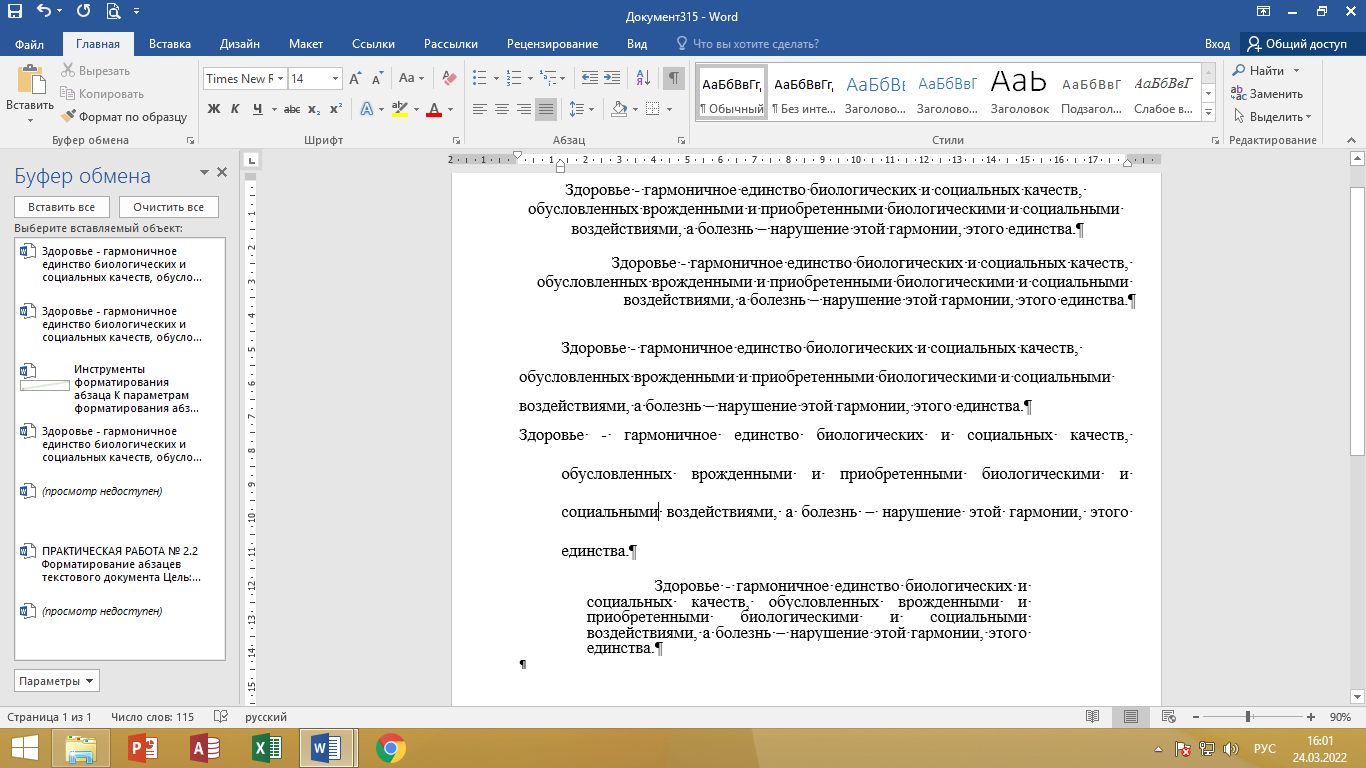Screen dimensions: 1366x768
Task: Open the borders dropdown arrow
Action: (670, 109)
